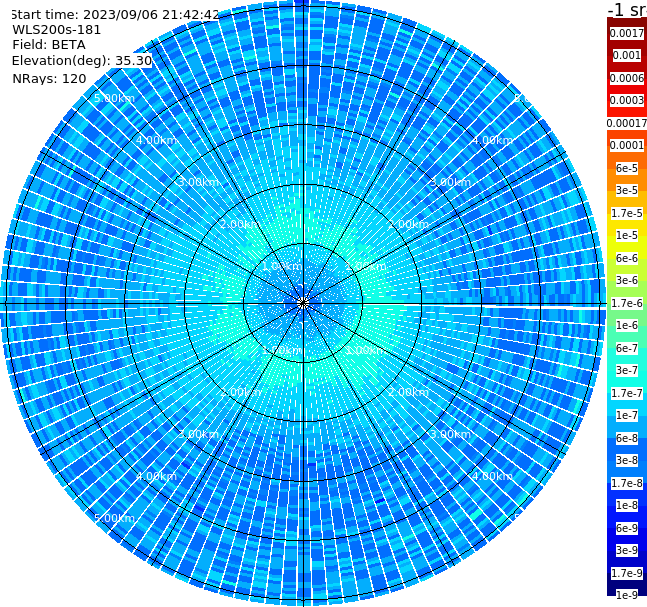The width and height of the screenshot is (647, 607).
Task: Select the '3.00km' range label in upper-right quadrant
Action: pos(450,182)
